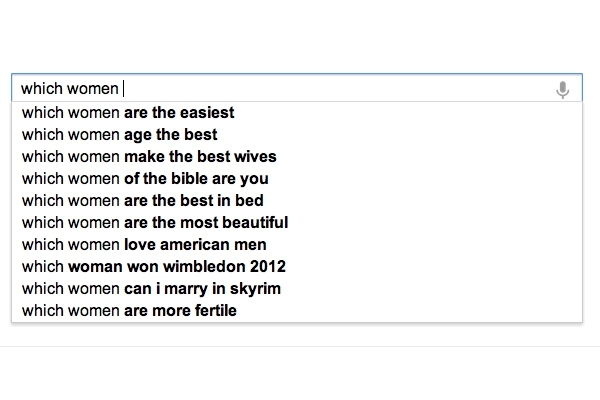The width and height of the screenshot is (600, 400).
Task: Pick 'which women make the best wives'
Action: (297, 157)
